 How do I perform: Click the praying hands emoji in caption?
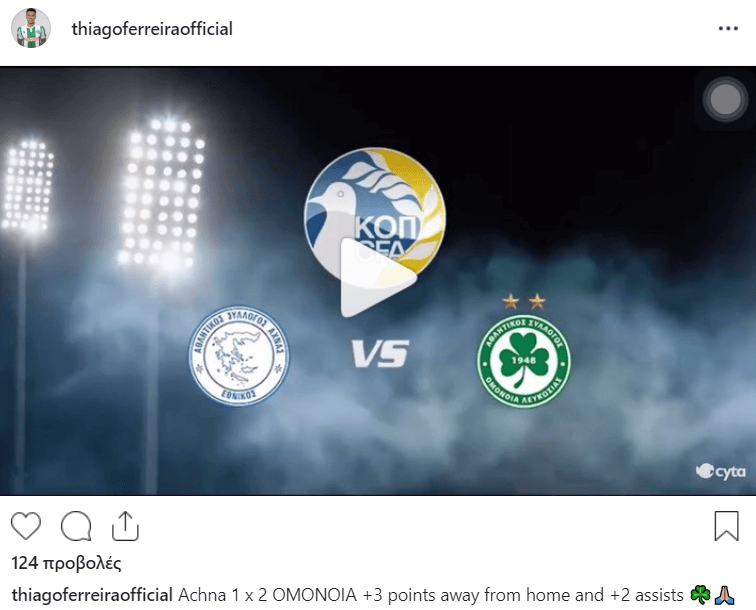(x=725, y=595)
